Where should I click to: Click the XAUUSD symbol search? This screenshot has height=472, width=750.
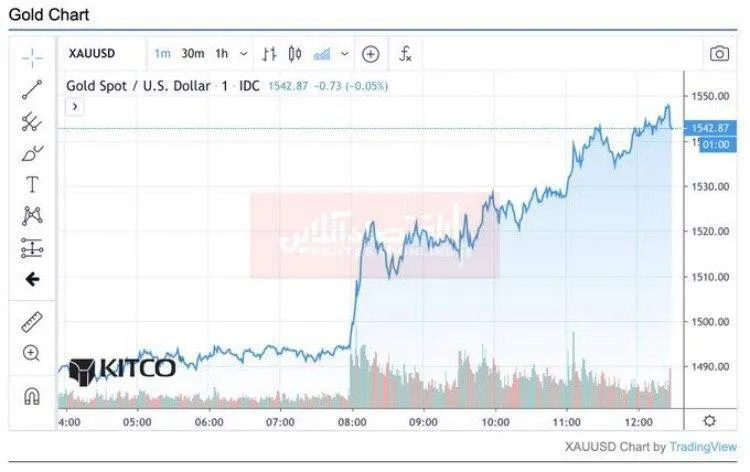[x=92, y=53]
